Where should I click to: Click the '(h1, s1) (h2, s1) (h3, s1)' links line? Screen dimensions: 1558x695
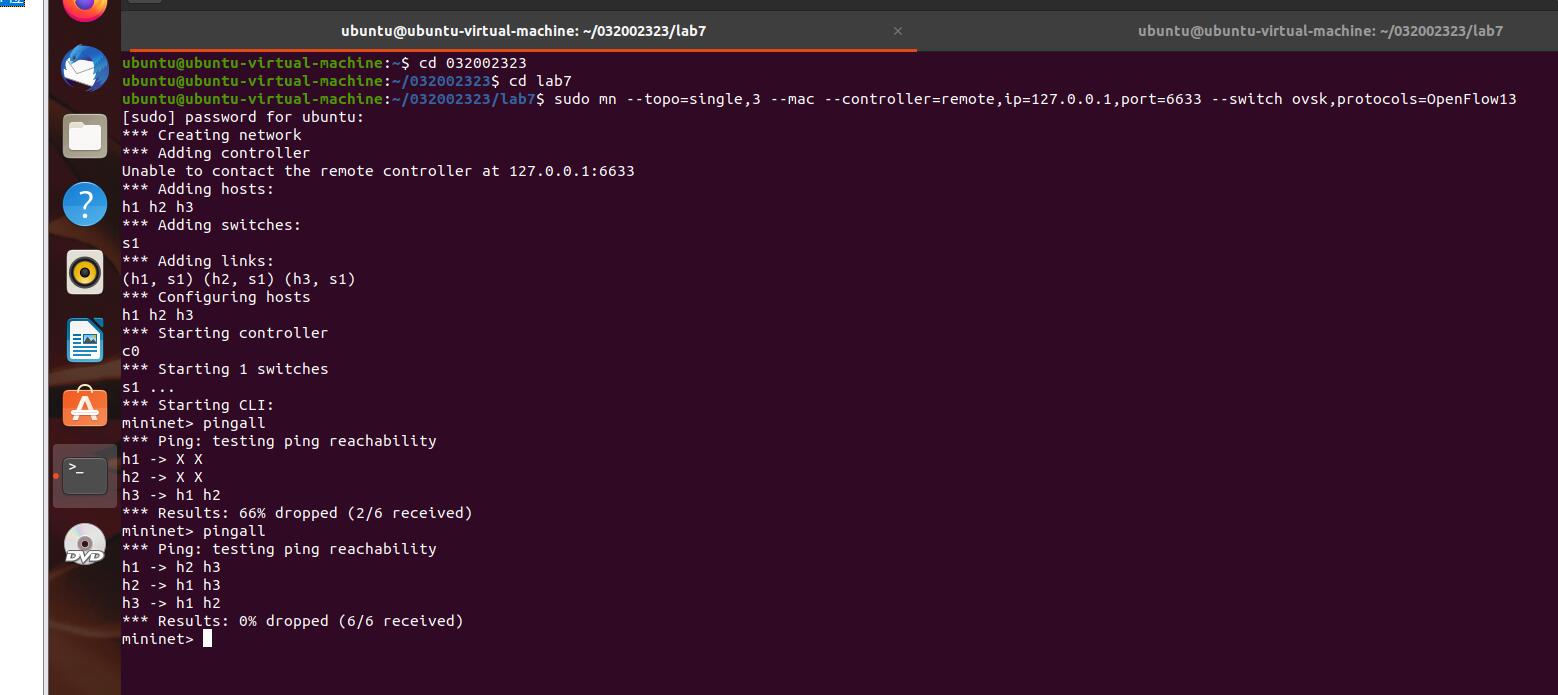coord(238,279)
